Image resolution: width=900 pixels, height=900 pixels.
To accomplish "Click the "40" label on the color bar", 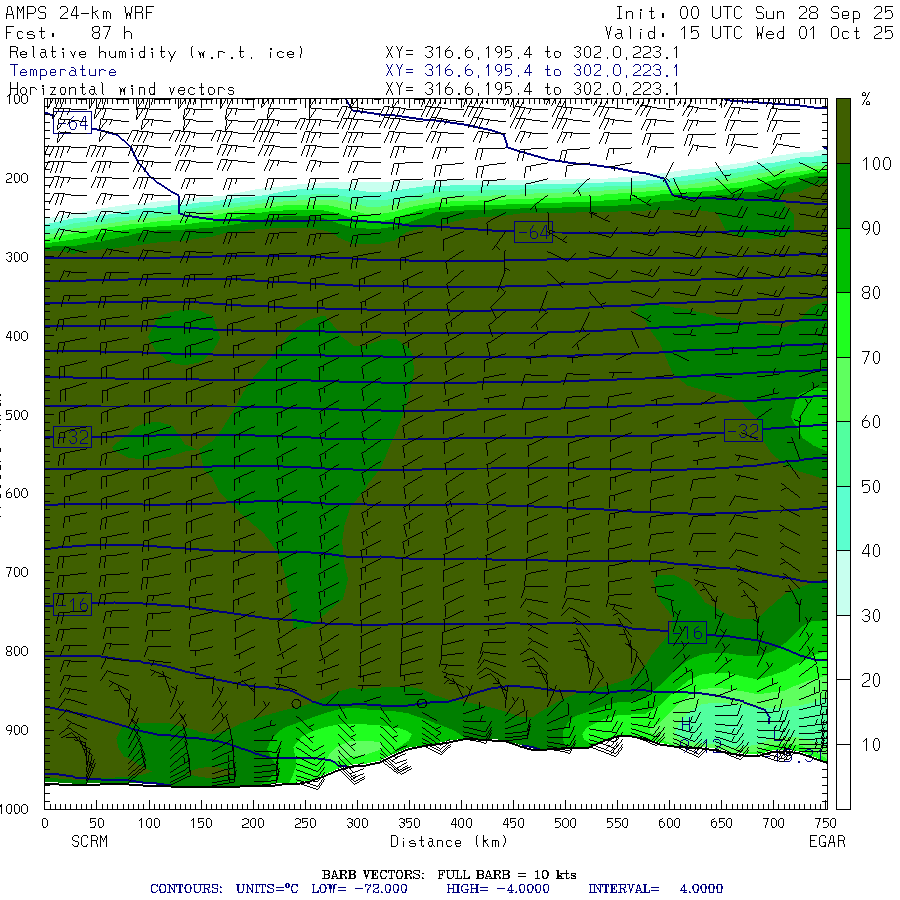I will [871, 552].
